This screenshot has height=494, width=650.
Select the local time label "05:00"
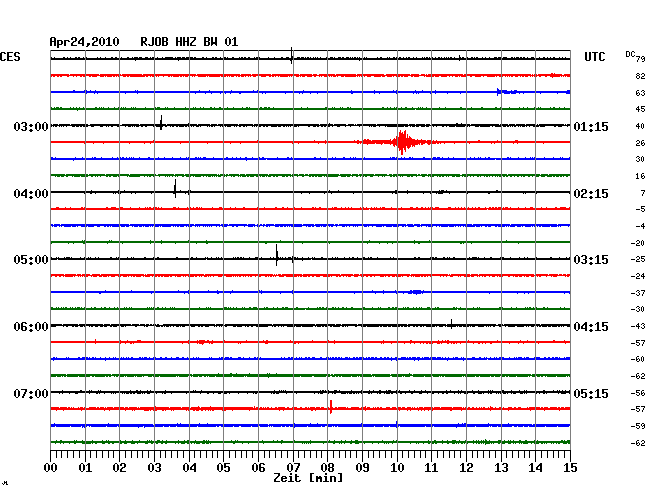pyautogui.click(x=31, y=260)
